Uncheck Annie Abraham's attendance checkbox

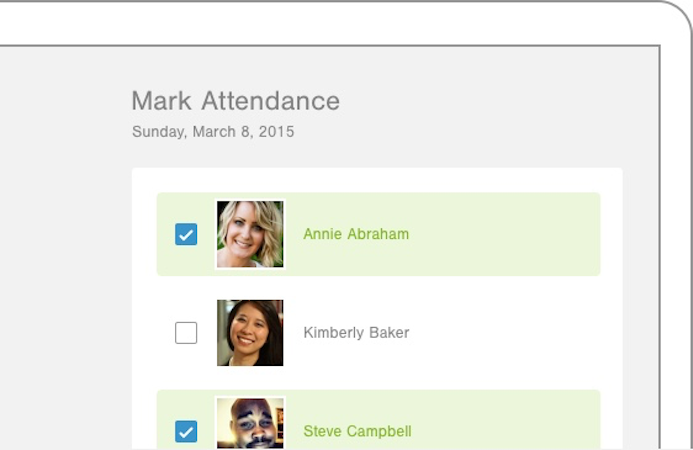[186, 234]
